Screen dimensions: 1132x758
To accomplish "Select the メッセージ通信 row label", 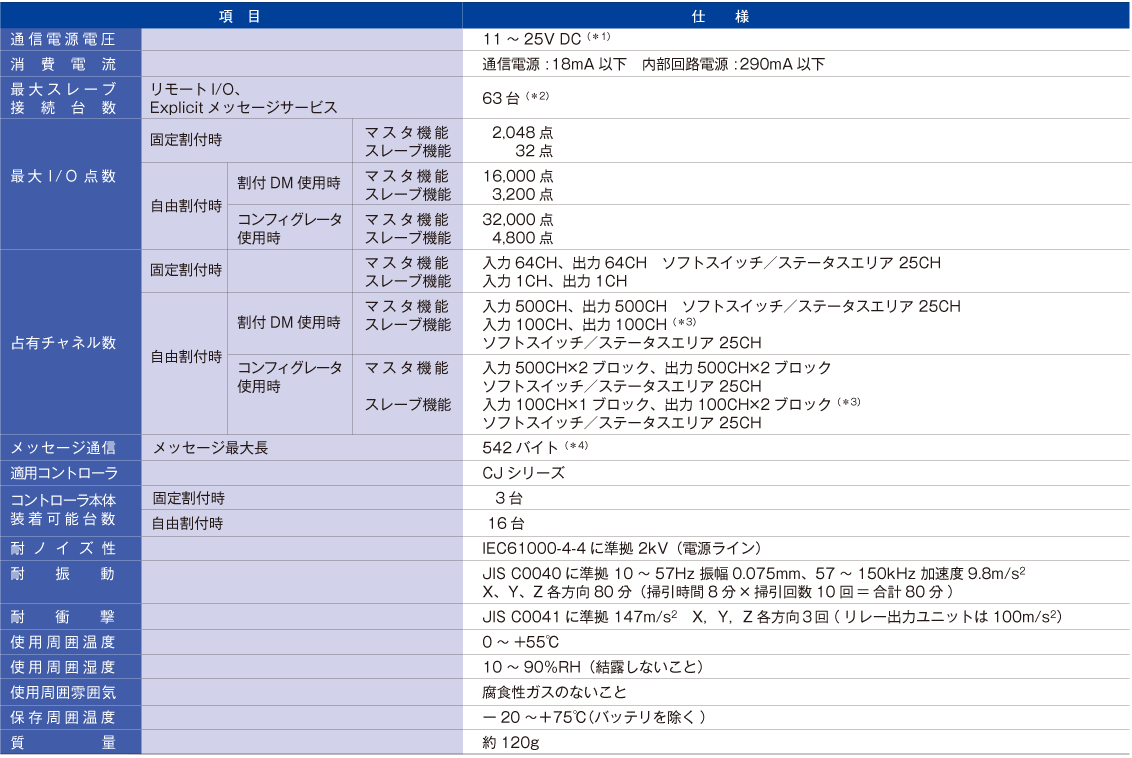I will tap(63, 447).
